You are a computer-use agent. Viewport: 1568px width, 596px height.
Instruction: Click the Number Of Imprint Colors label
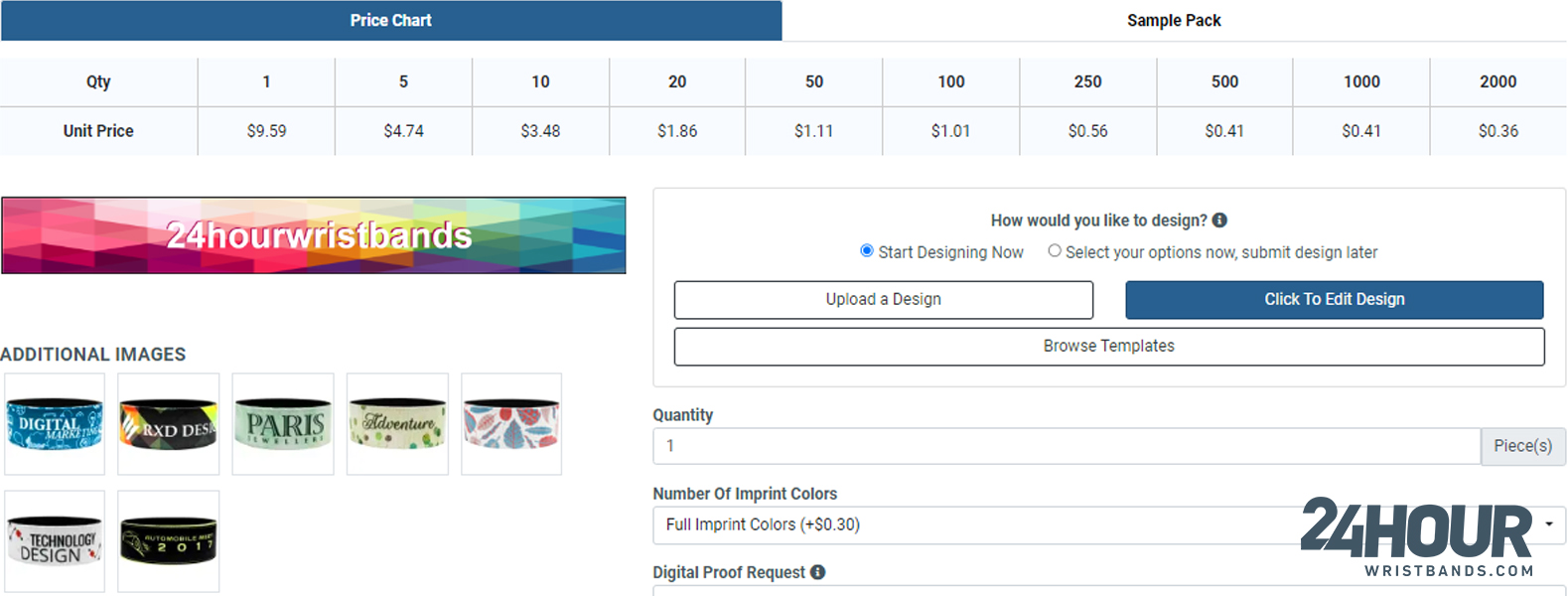click(x=745, y=494)
